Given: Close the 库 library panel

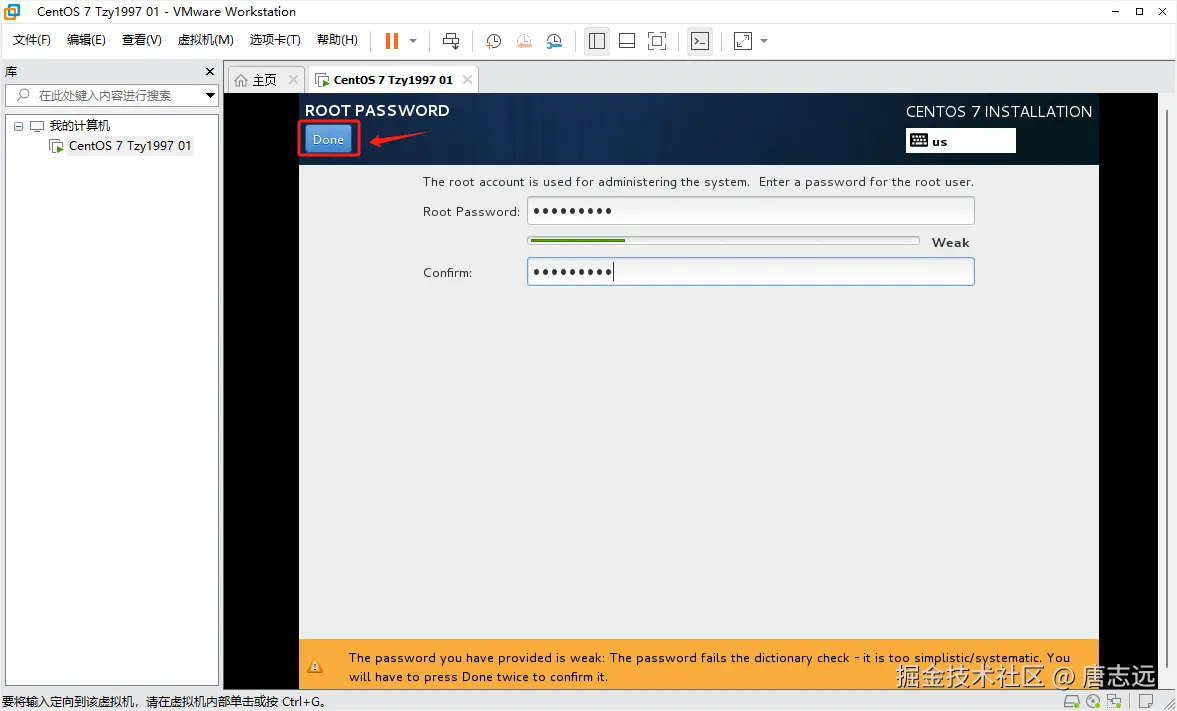Looking at the screenshot, I should [x=210, y=71].
